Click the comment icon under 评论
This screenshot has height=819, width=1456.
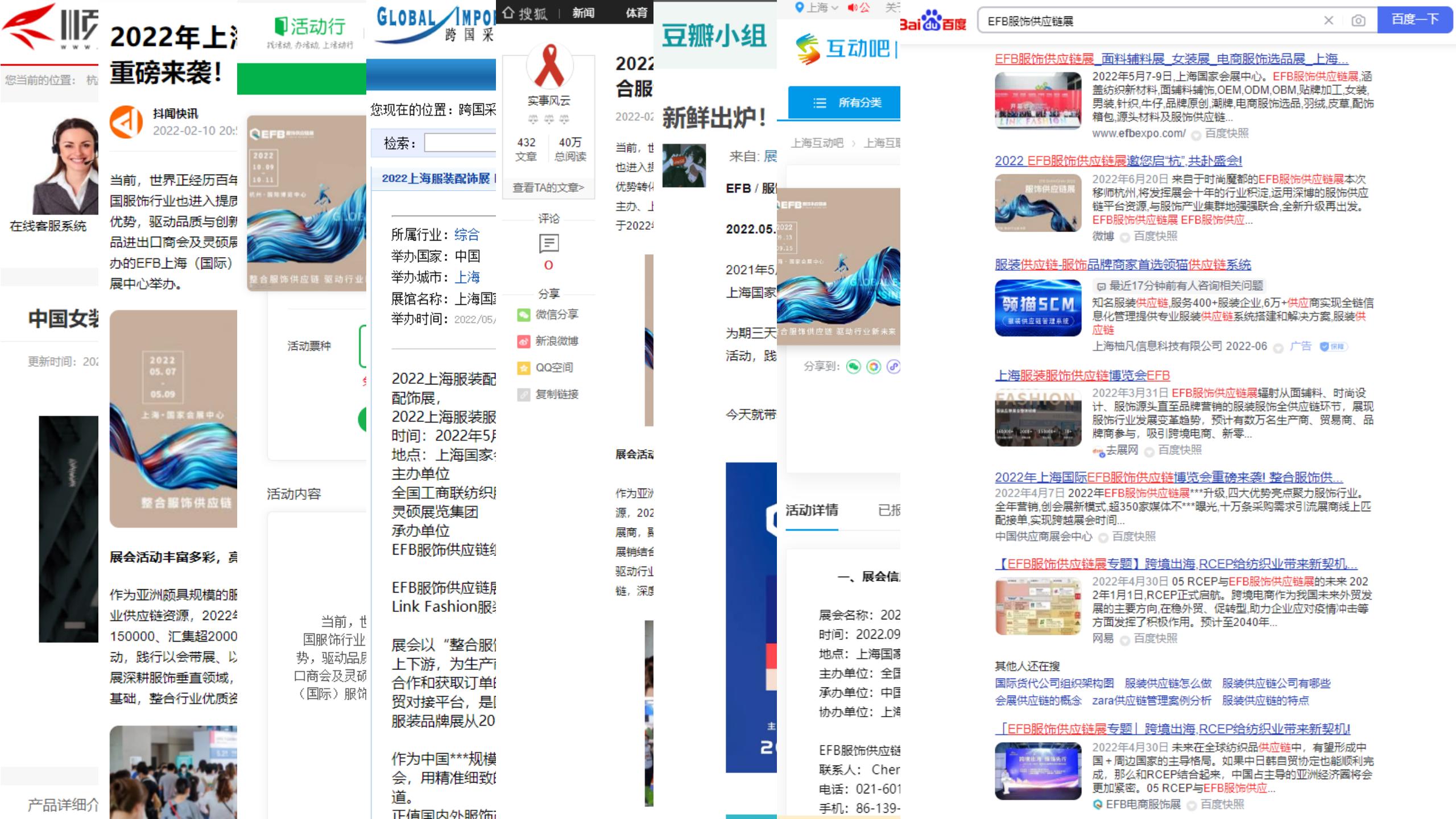pyautogui.click(x=549, y=243)
